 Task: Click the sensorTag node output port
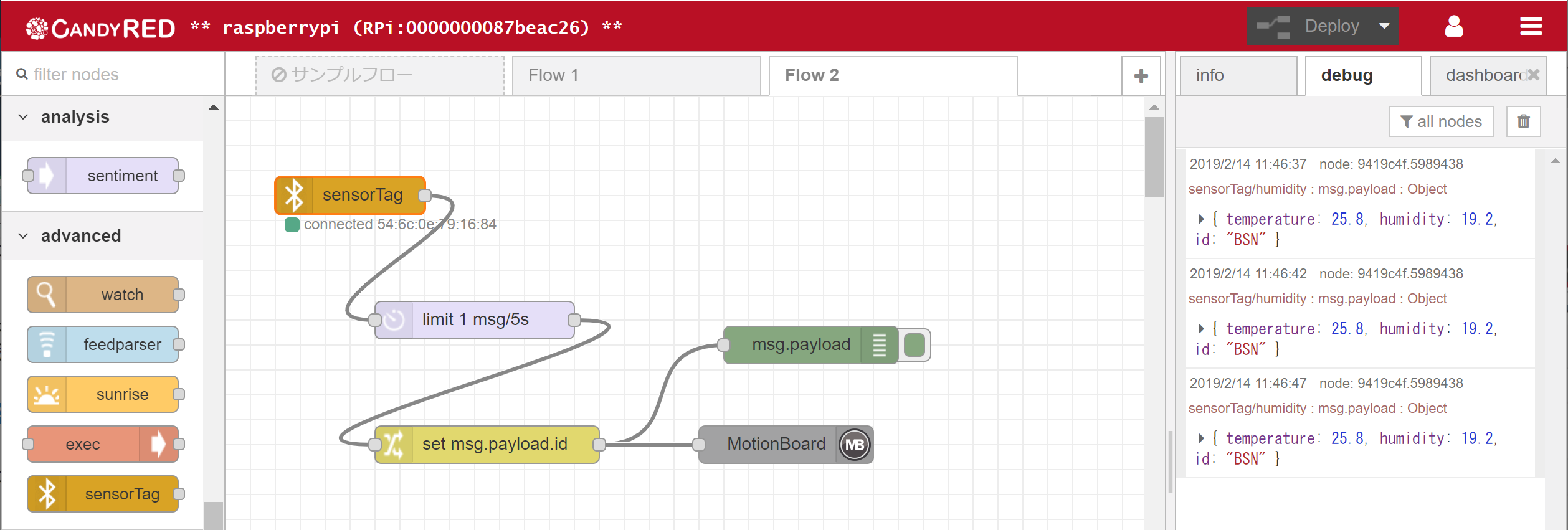pyautogui.click(x=425, y=196)
